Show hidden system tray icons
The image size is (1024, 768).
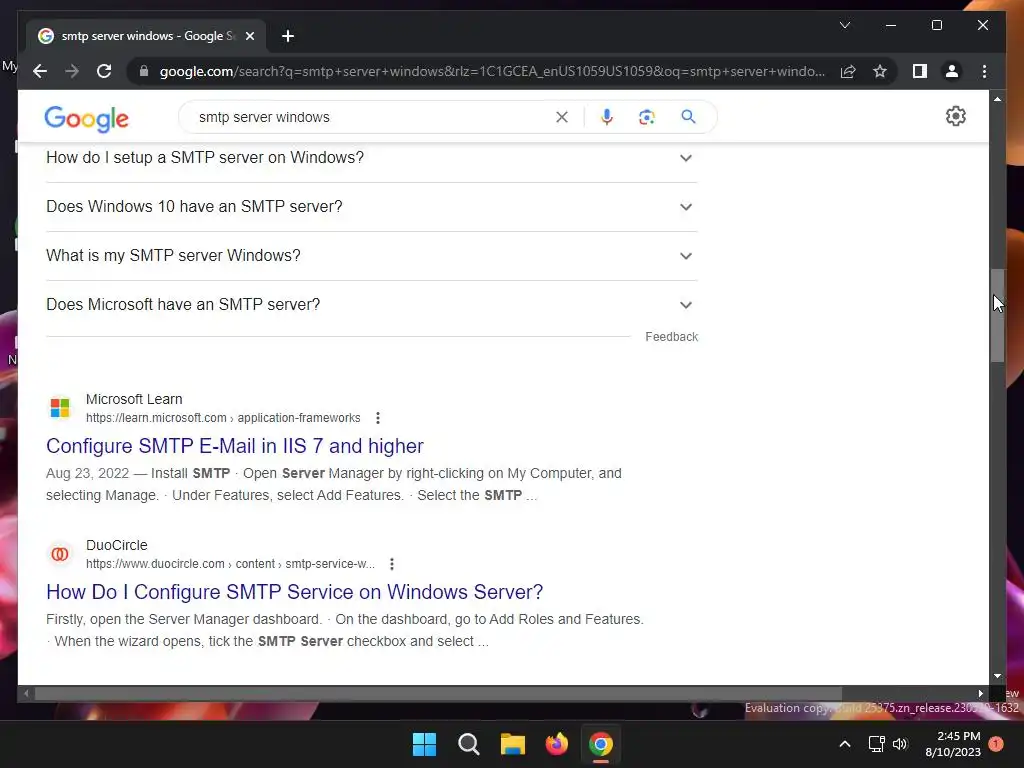pyautogui.click(x=844, y=744)
